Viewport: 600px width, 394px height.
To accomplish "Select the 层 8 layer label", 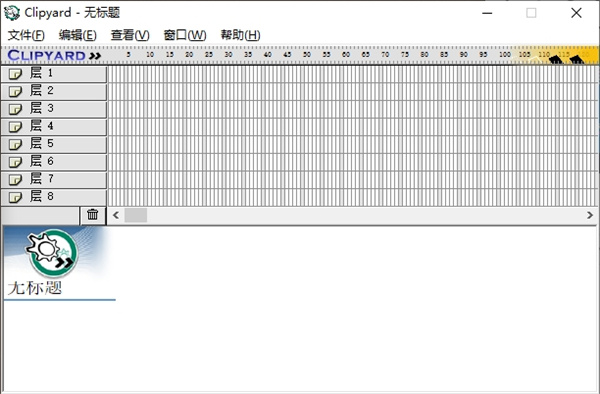I will 41,196.
